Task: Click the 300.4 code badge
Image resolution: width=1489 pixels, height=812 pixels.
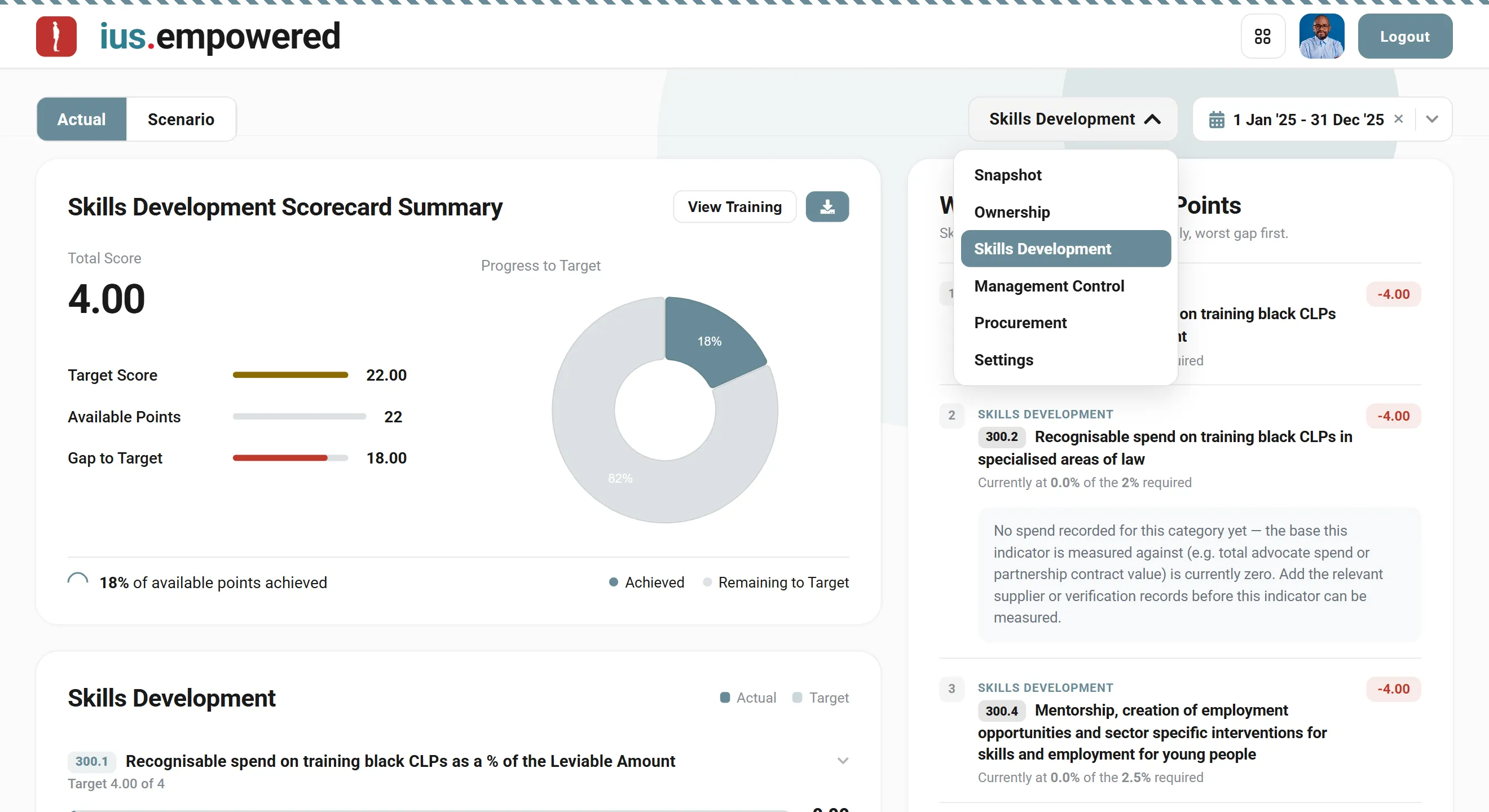Action: pos(1001,711)
